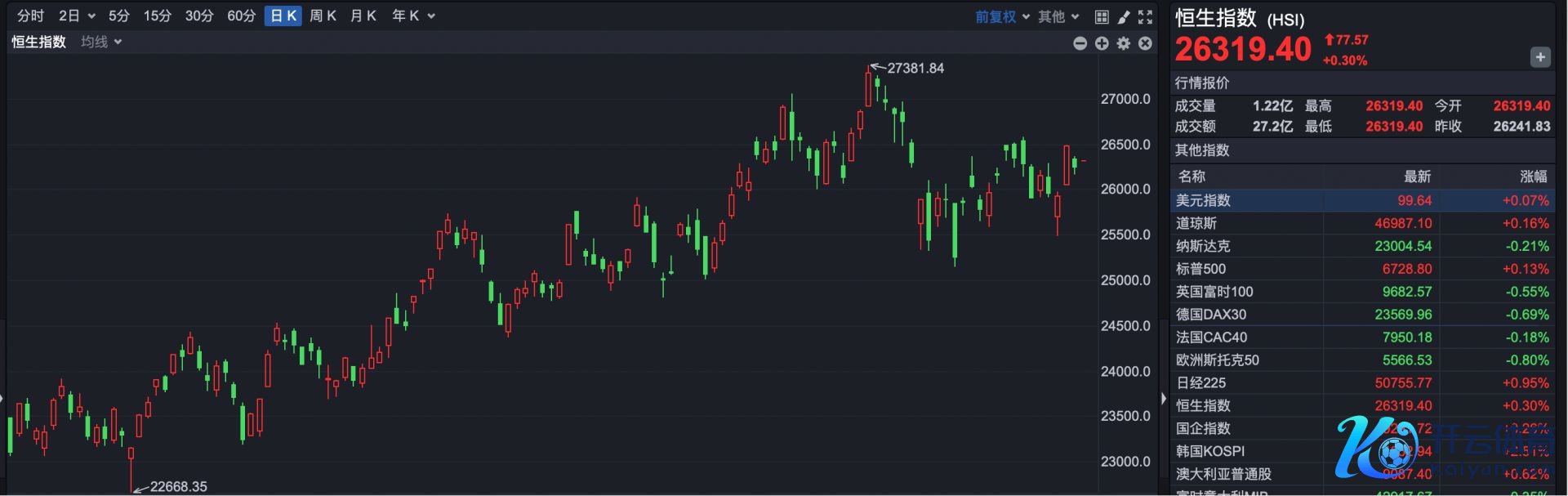Enter fullscreen chart mode
The height and width of the screenshot is (496, 1568).
1146,16
